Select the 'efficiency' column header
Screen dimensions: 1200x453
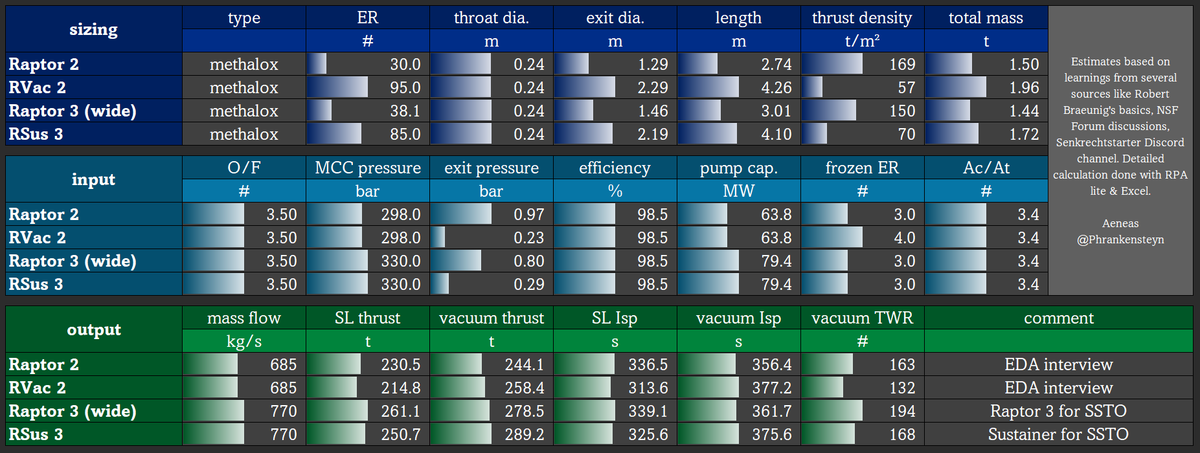(614, 167)
